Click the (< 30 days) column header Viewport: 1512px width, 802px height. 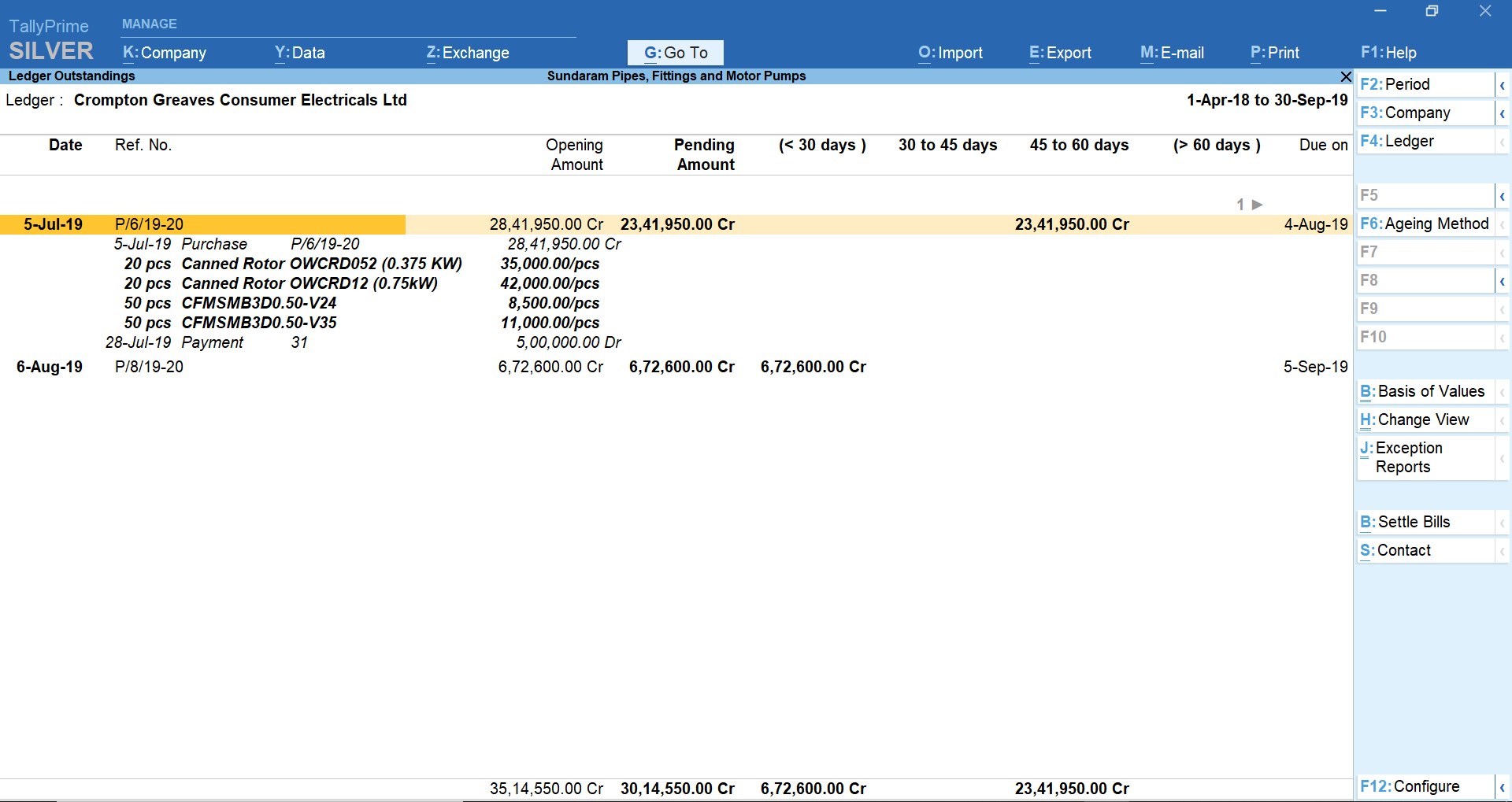(822, 145)
